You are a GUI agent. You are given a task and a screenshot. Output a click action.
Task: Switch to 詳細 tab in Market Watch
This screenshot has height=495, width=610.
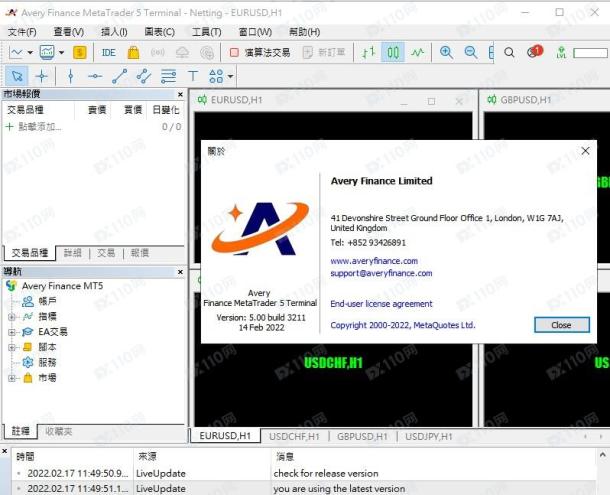tap(73, 253)
